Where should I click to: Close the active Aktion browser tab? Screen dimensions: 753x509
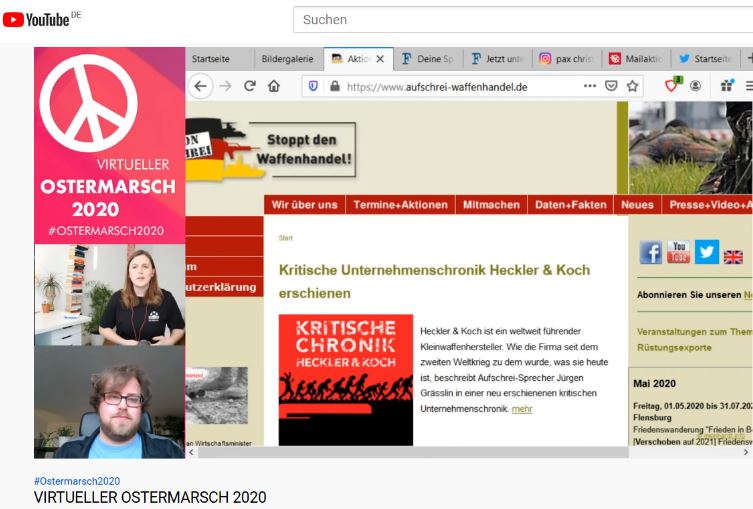380,59
